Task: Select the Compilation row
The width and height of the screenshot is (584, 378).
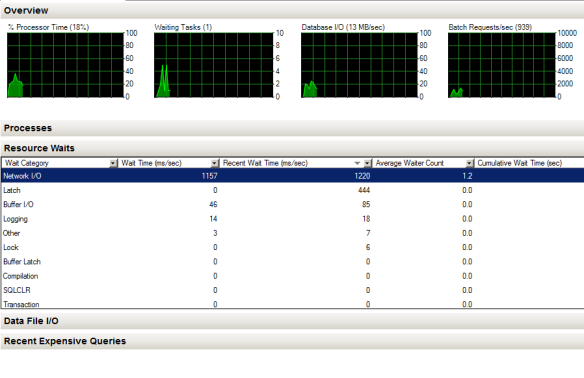Action: (292, 276)
